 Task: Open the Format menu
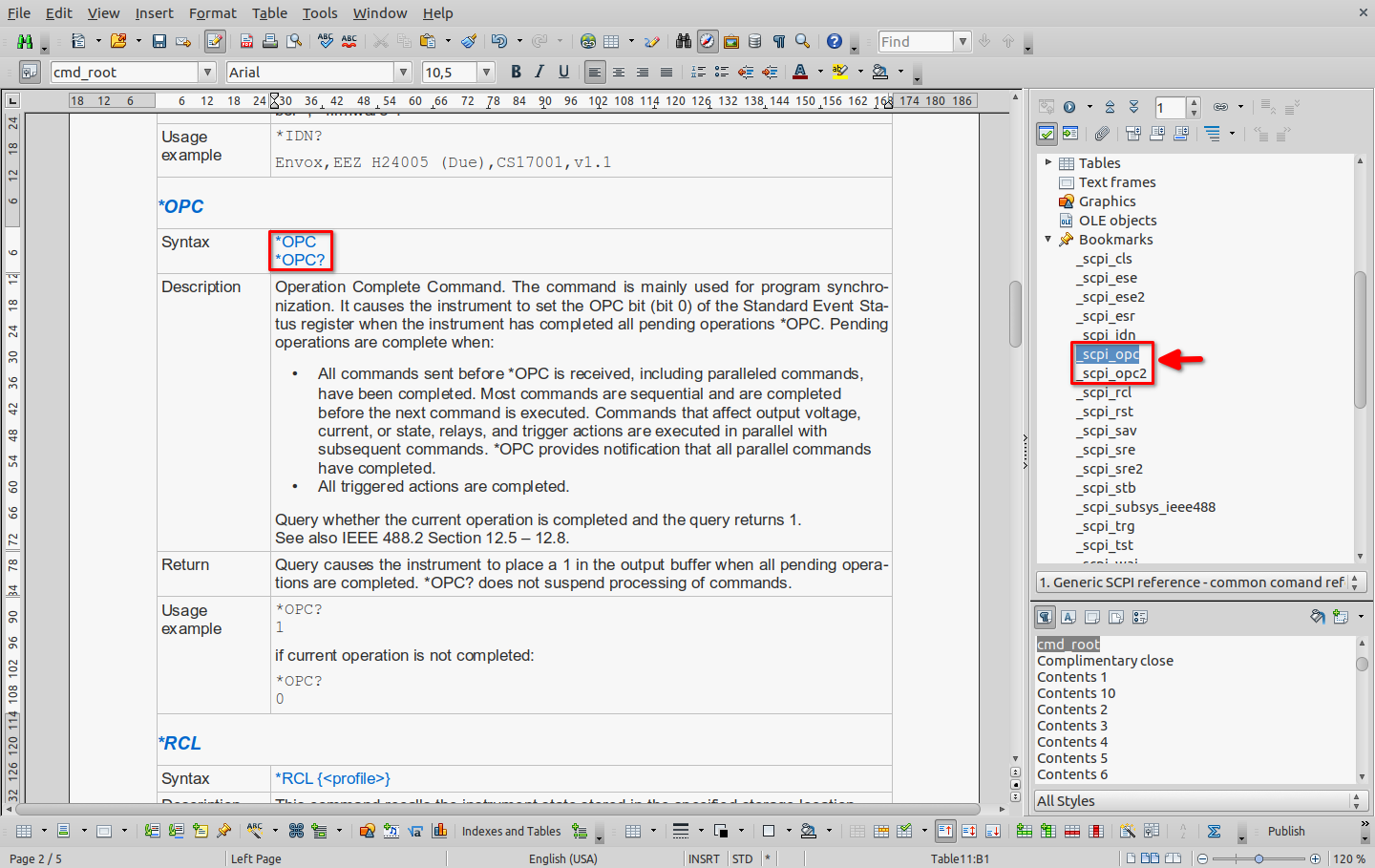[212, 13]
